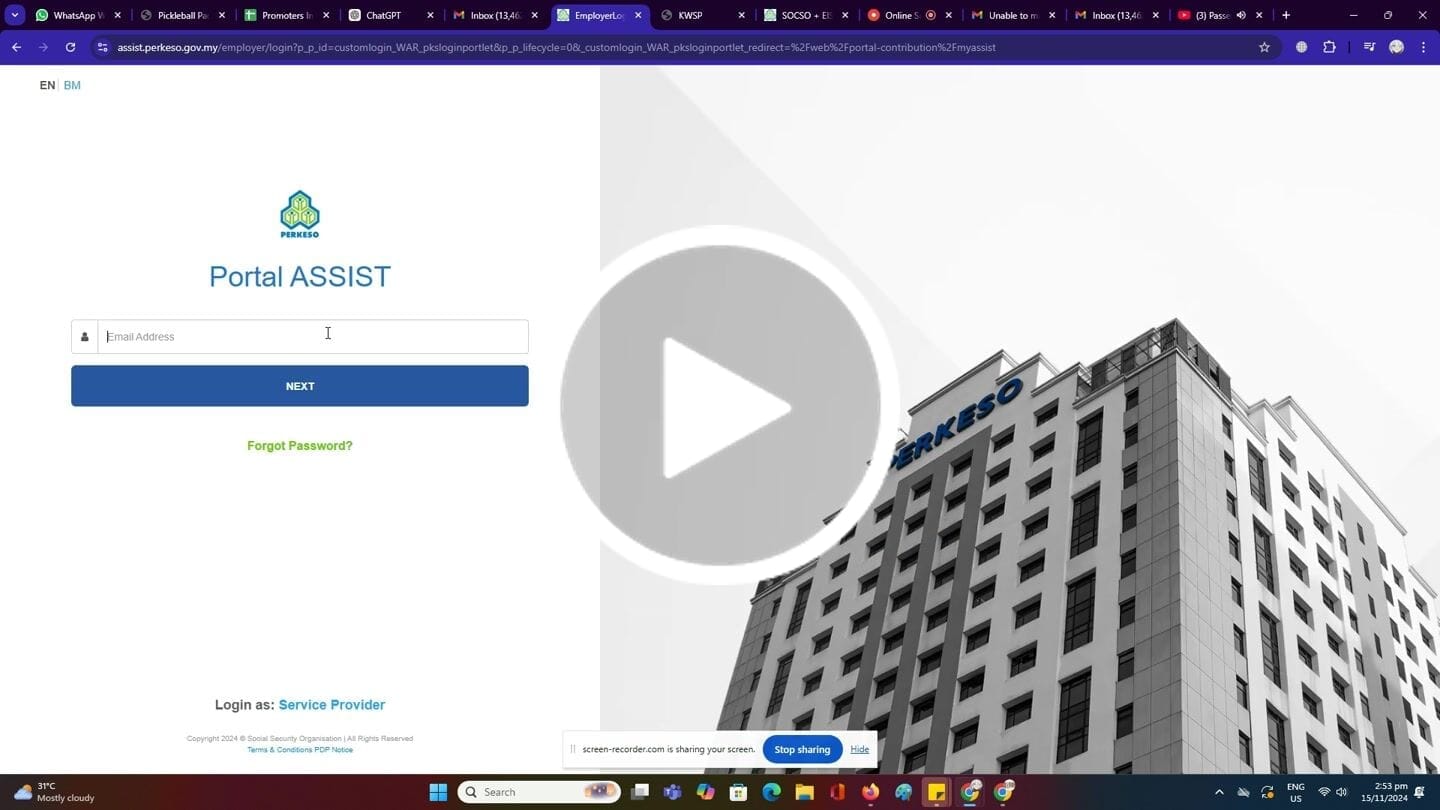This screenshot has width=1440, height=810.
Task: Hide the screen sharing bar
Action: click(859, 749)
